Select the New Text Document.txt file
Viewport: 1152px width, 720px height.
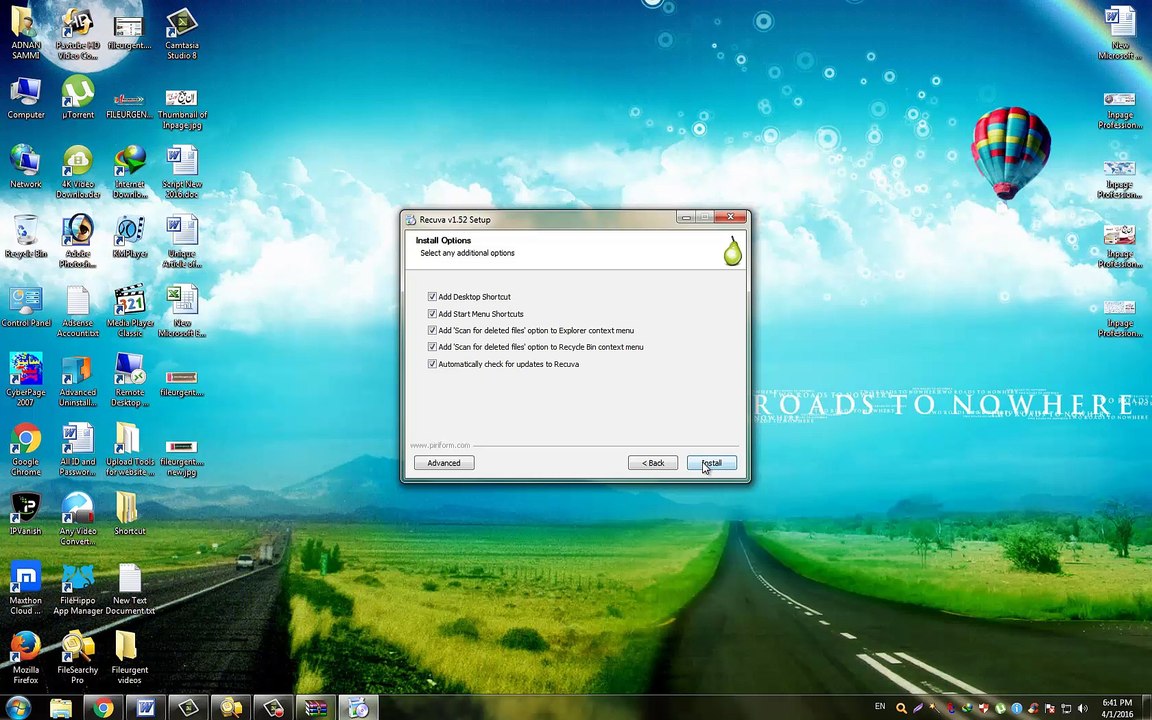(x=129, y=588)
